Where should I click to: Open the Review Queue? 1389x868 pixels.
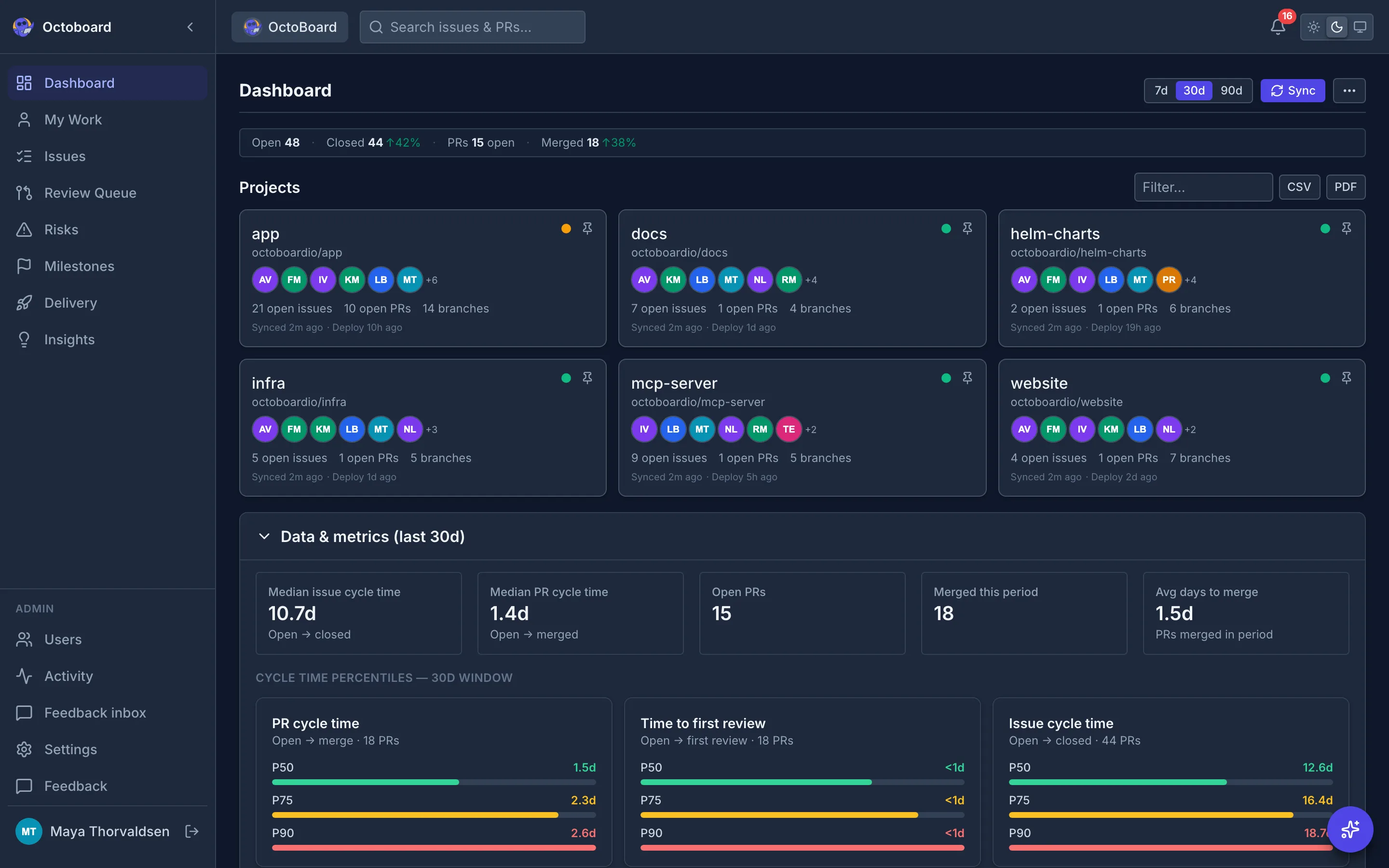[x=108, y=193]
